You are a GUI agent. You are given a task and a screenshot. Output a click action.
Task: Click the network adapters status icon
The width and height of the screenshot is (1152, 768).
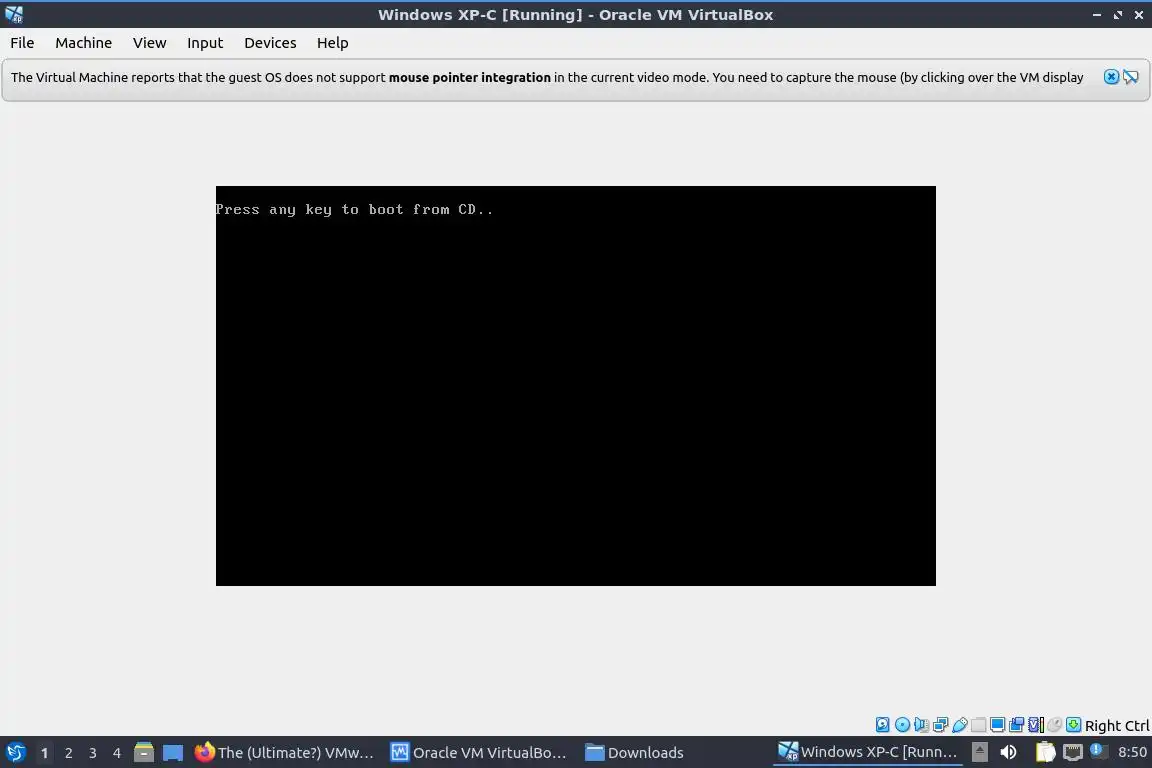click(940, 725)
